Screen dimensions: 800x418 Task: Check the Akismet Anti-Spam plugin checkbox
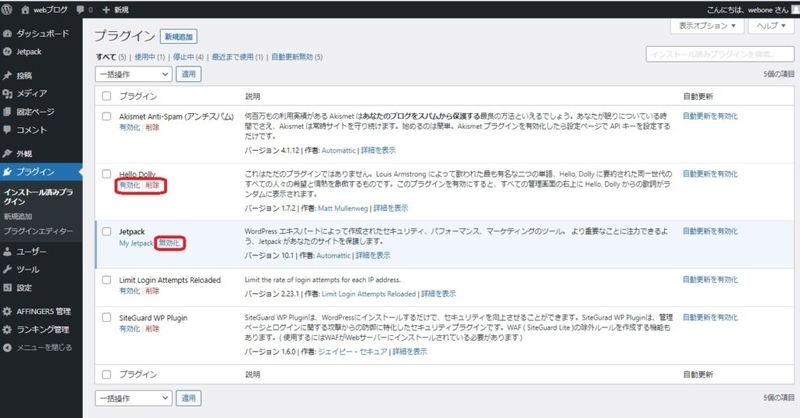pyautogui.click(x=106, y=116)
